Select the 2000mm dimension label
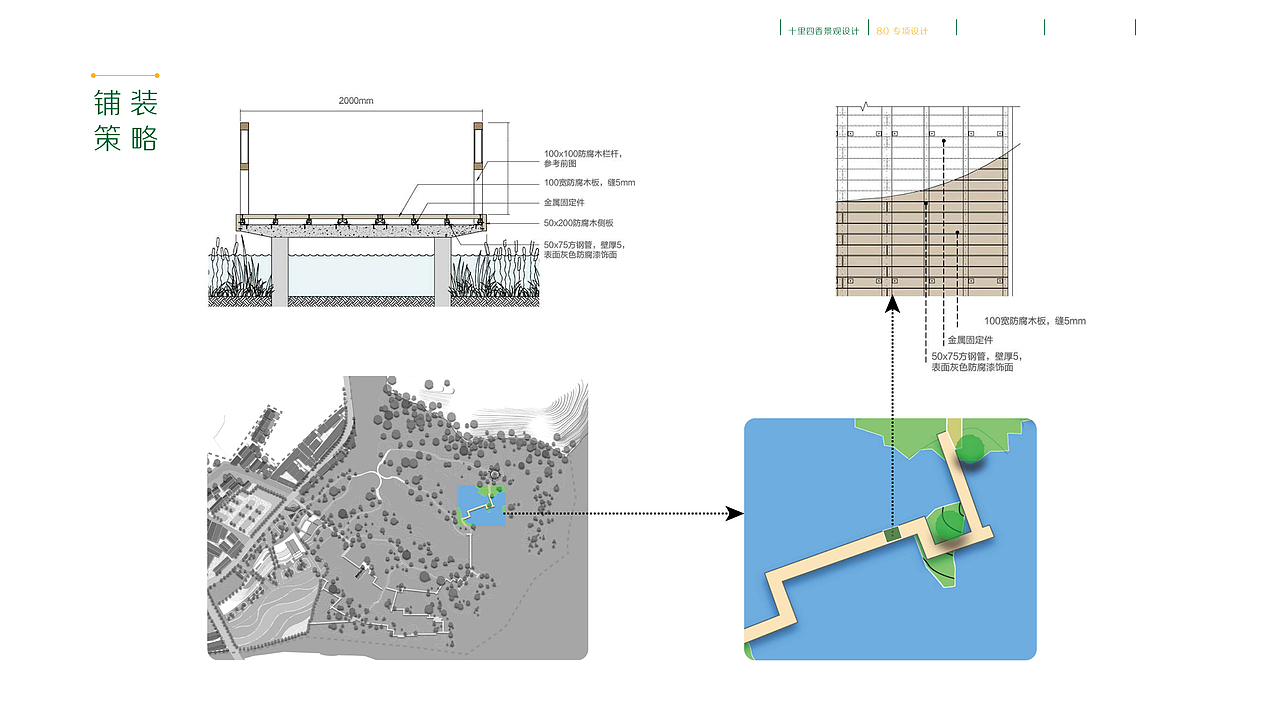 (x=355, y=101)
